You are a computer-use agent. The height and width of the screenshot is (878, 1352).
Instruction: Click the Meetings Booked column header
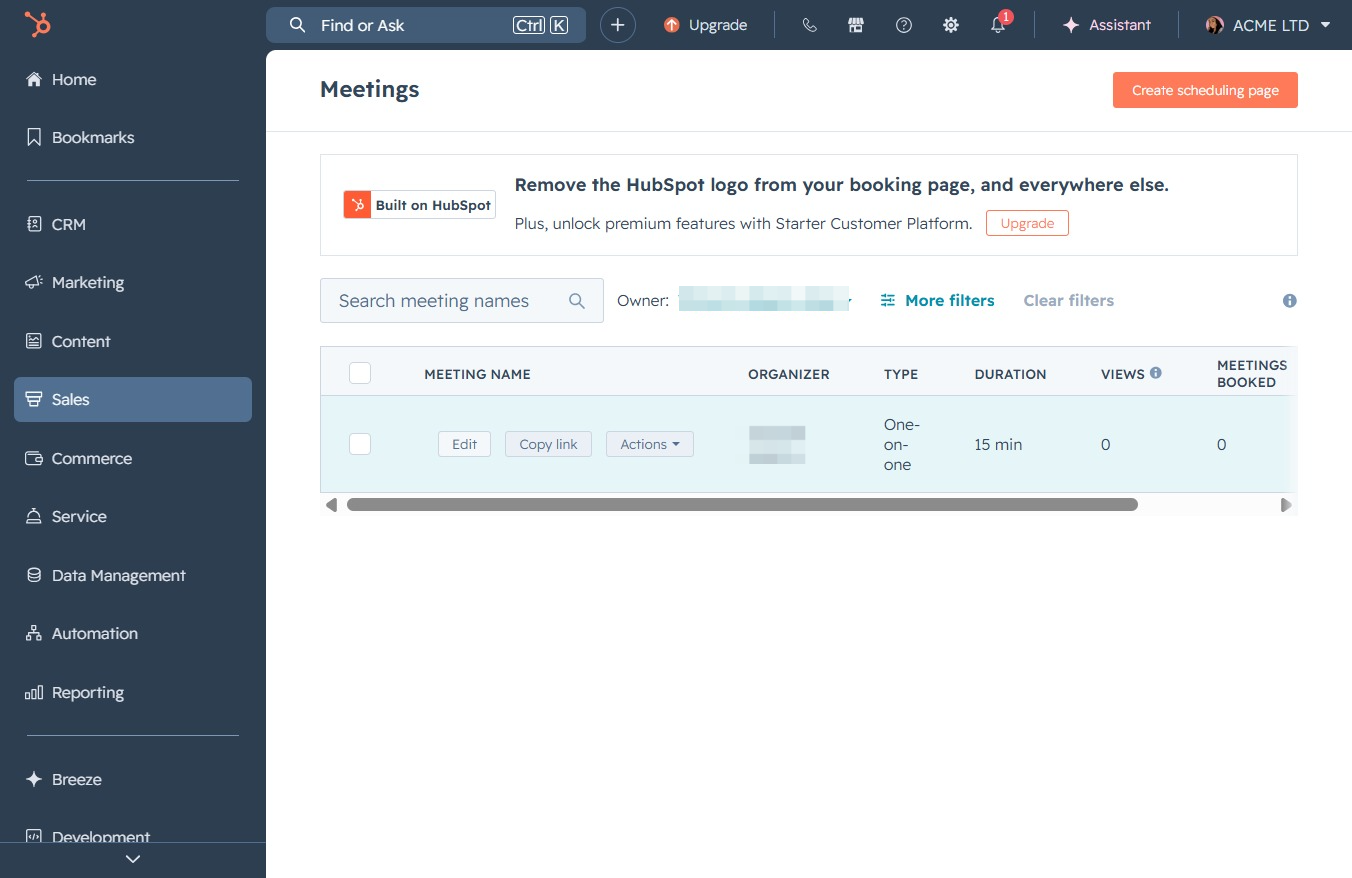1251,373
